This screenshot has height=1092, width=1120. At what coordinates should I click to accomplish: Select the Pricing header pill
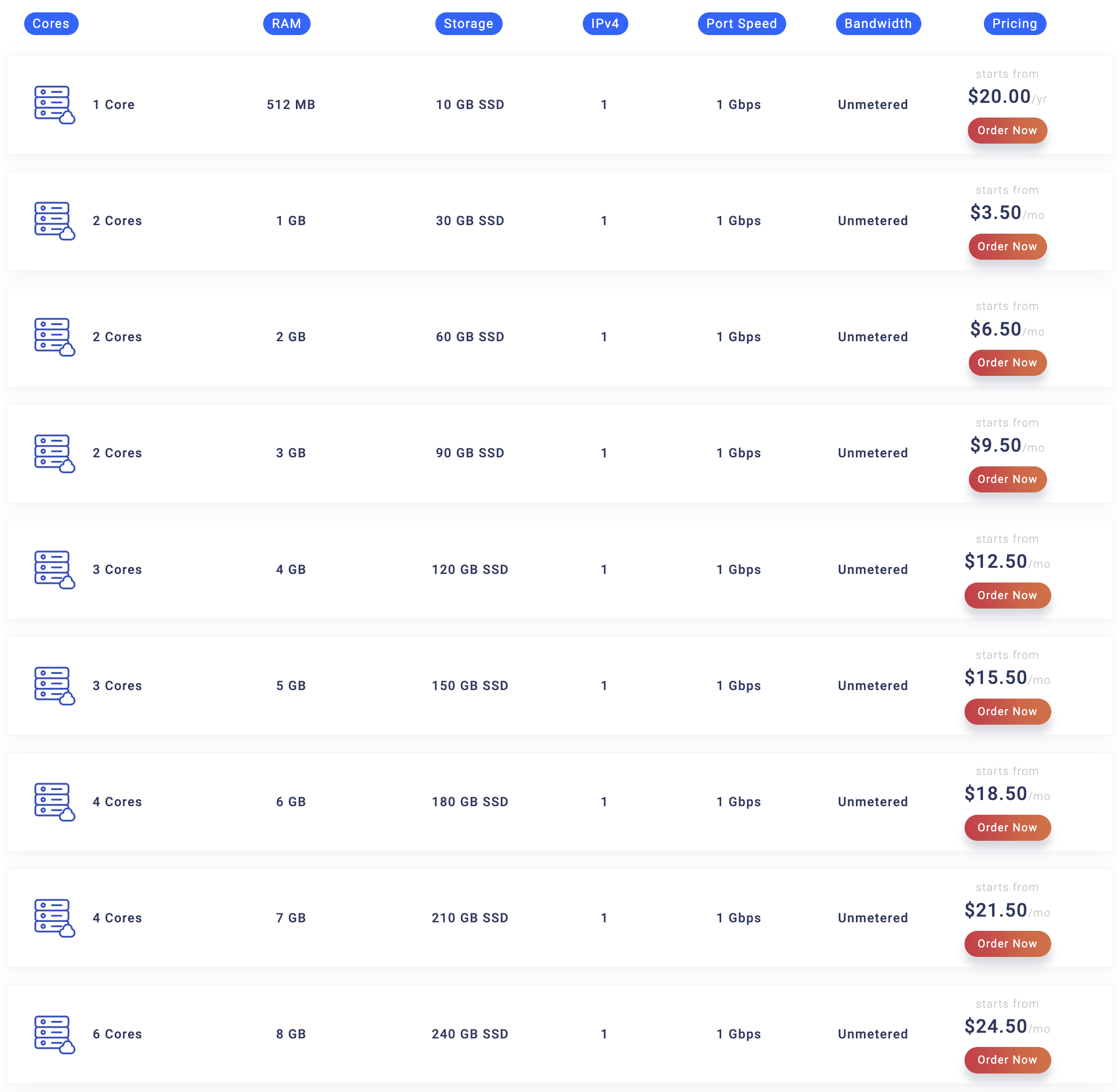[1014, 24]
